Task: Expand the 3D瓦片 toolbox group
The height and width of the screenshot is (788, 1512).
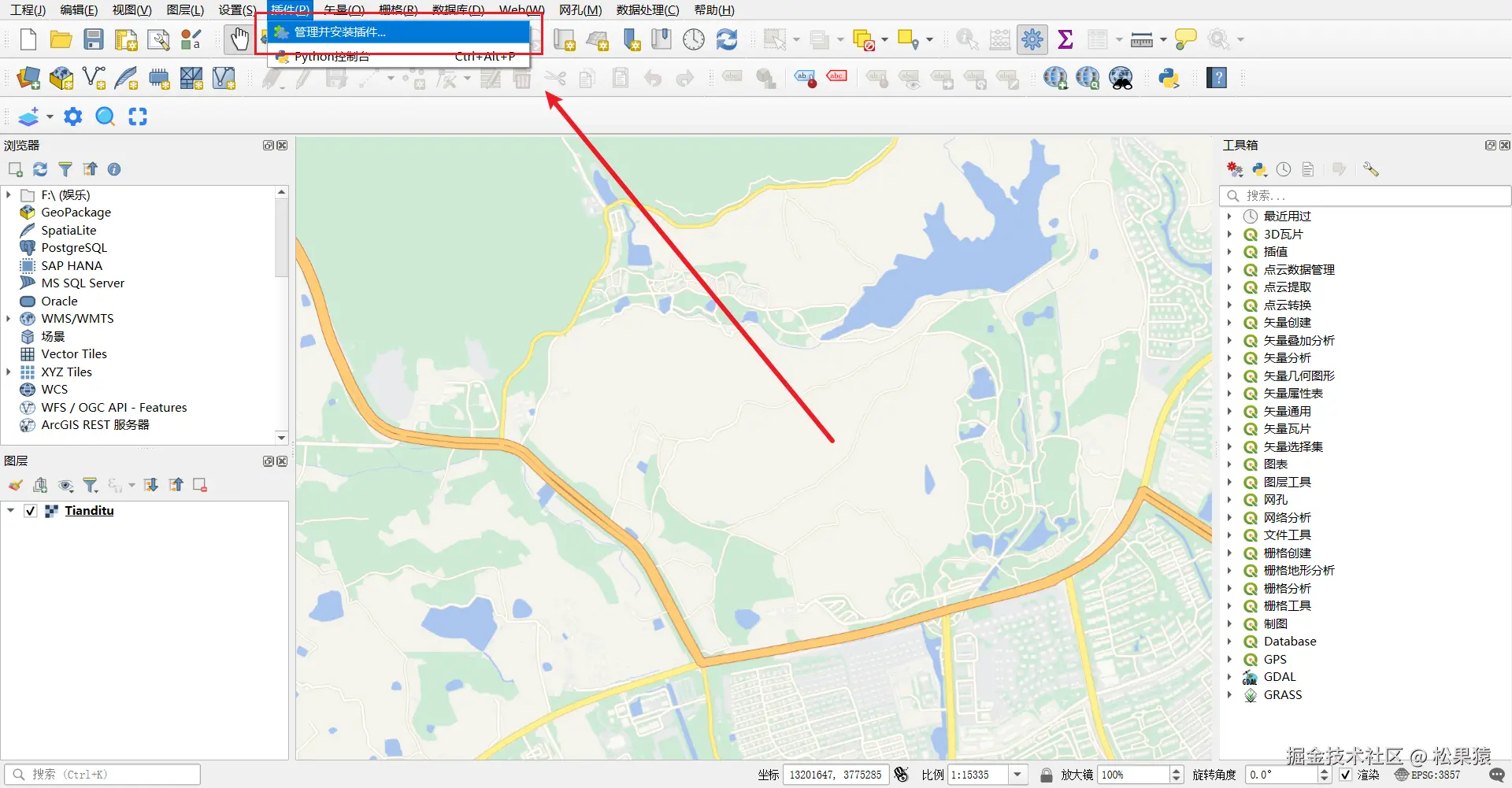Action: (1229, 235)
